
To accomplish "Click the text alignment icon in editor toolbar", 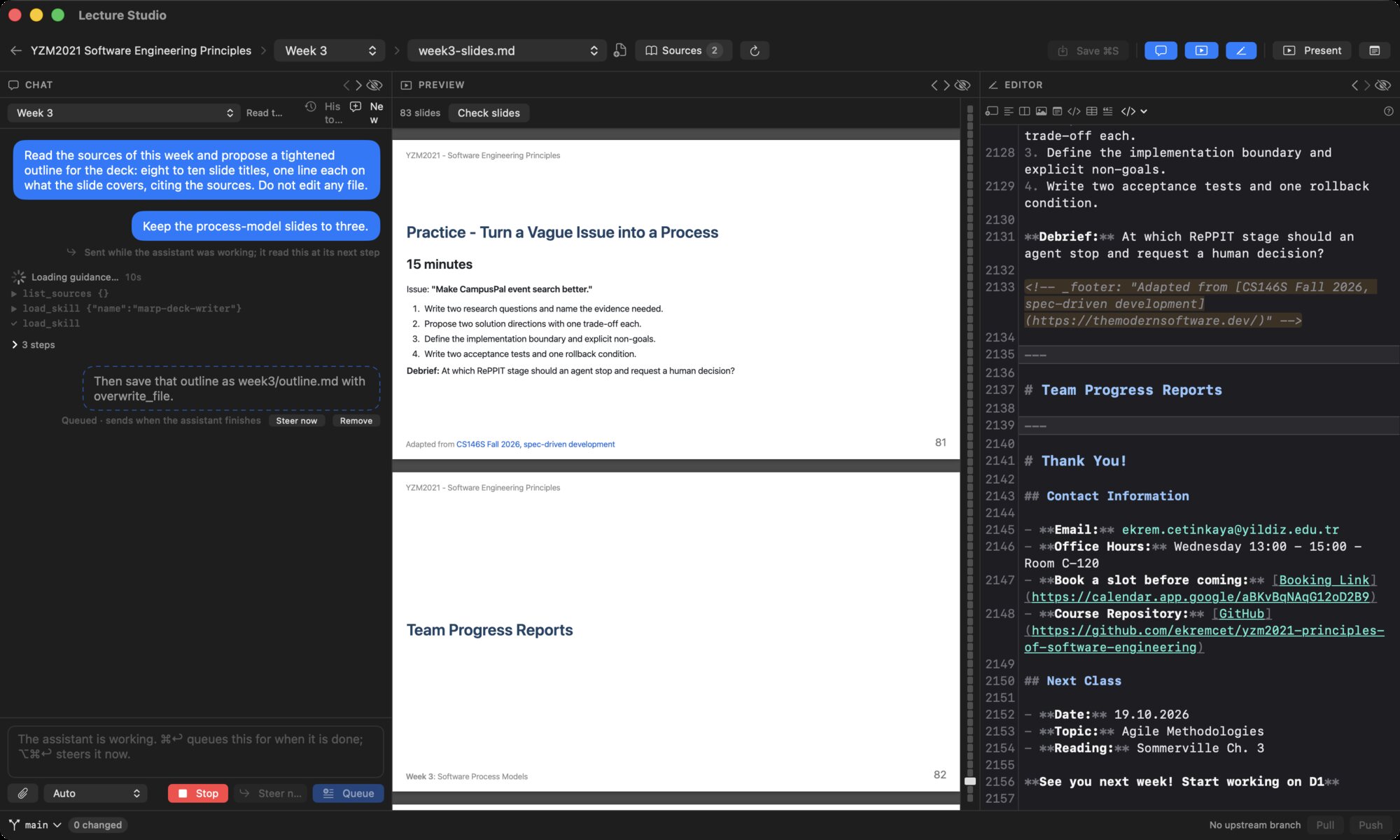I will (x=1008, y=111).
